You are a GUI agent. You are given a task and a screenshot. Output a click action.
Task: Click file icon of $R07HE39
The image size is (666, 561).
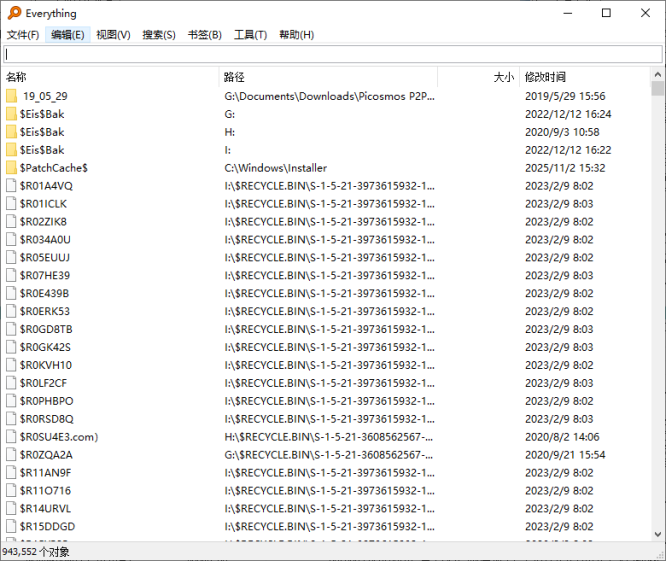coord(11,276)
